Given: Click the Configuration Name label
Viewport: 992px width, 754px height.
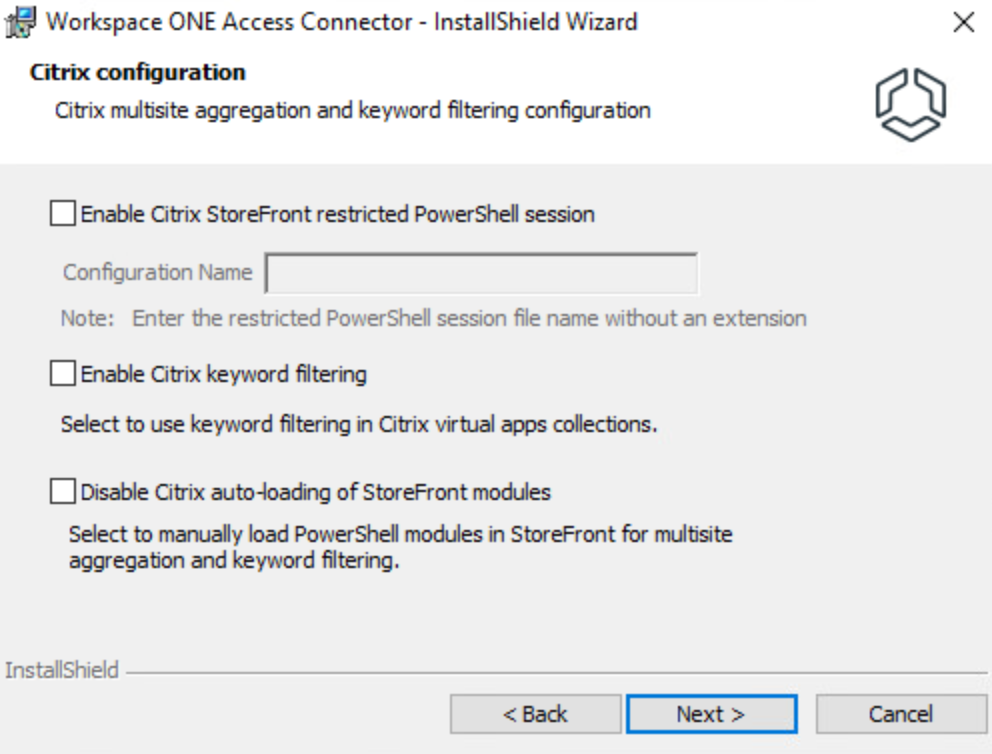Looking at the screenshot, I should coord(157,273).
